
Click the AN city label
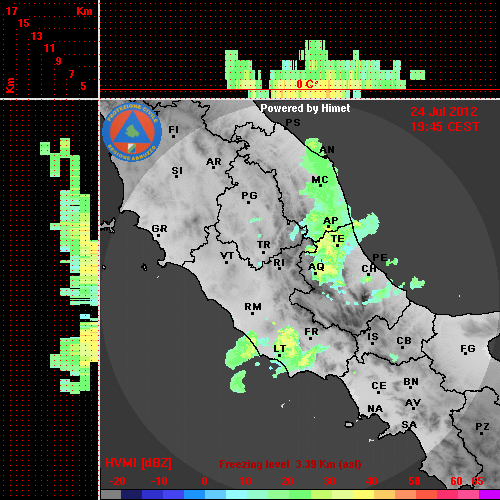pos(327,150)
